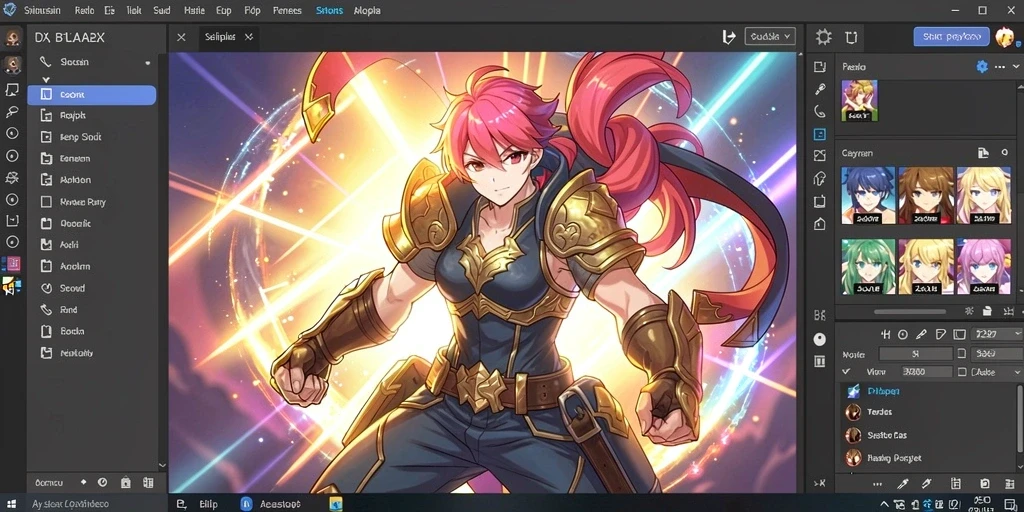Click the white circle icon in the right vertical strip
1024x512 pixels.
coord(820,340)
